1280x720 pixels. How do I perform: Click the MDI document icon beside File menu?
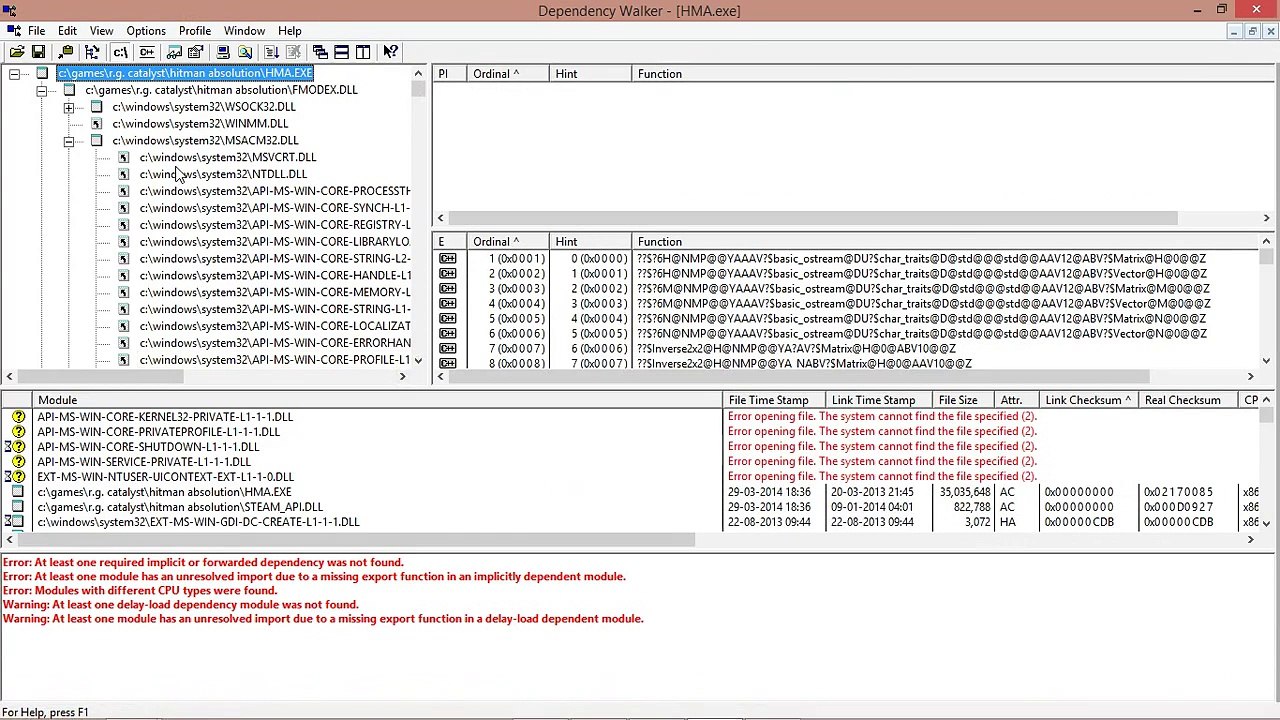(x=13, y=31)
